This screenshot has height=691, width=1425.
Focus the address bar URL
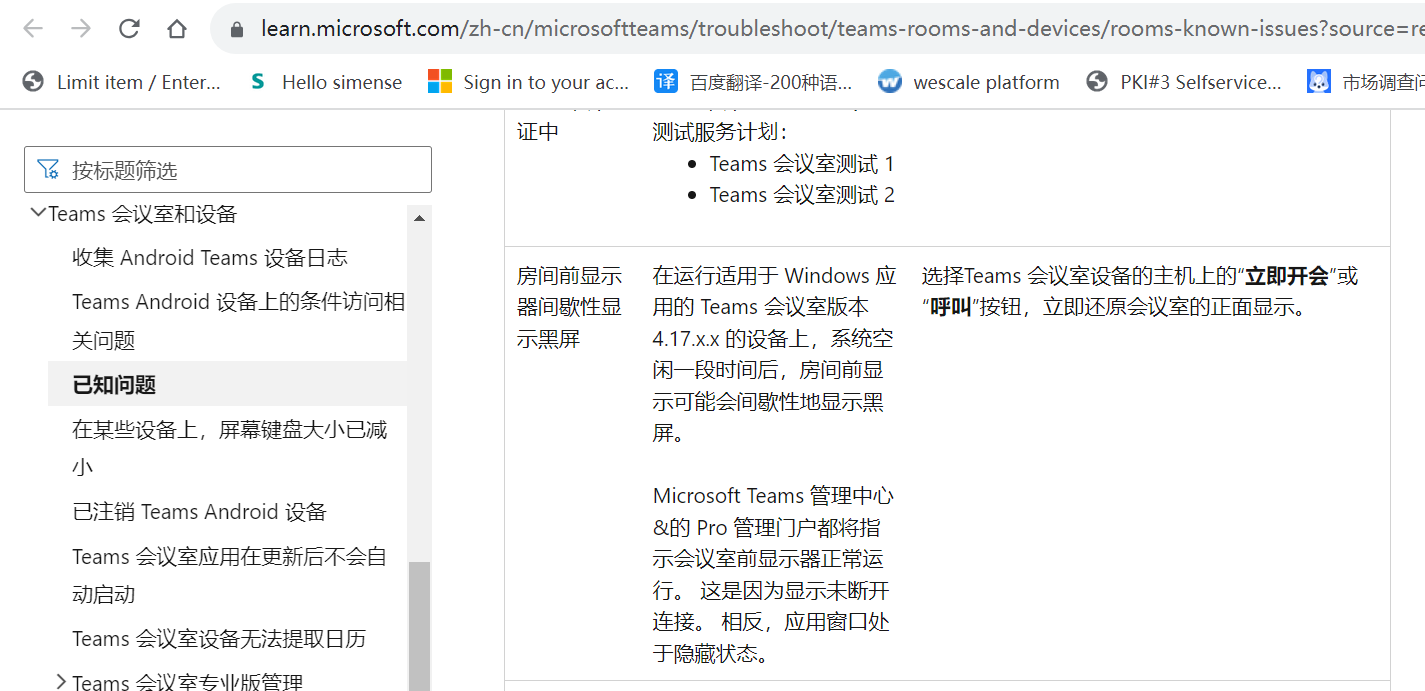(x=842, y=29)
